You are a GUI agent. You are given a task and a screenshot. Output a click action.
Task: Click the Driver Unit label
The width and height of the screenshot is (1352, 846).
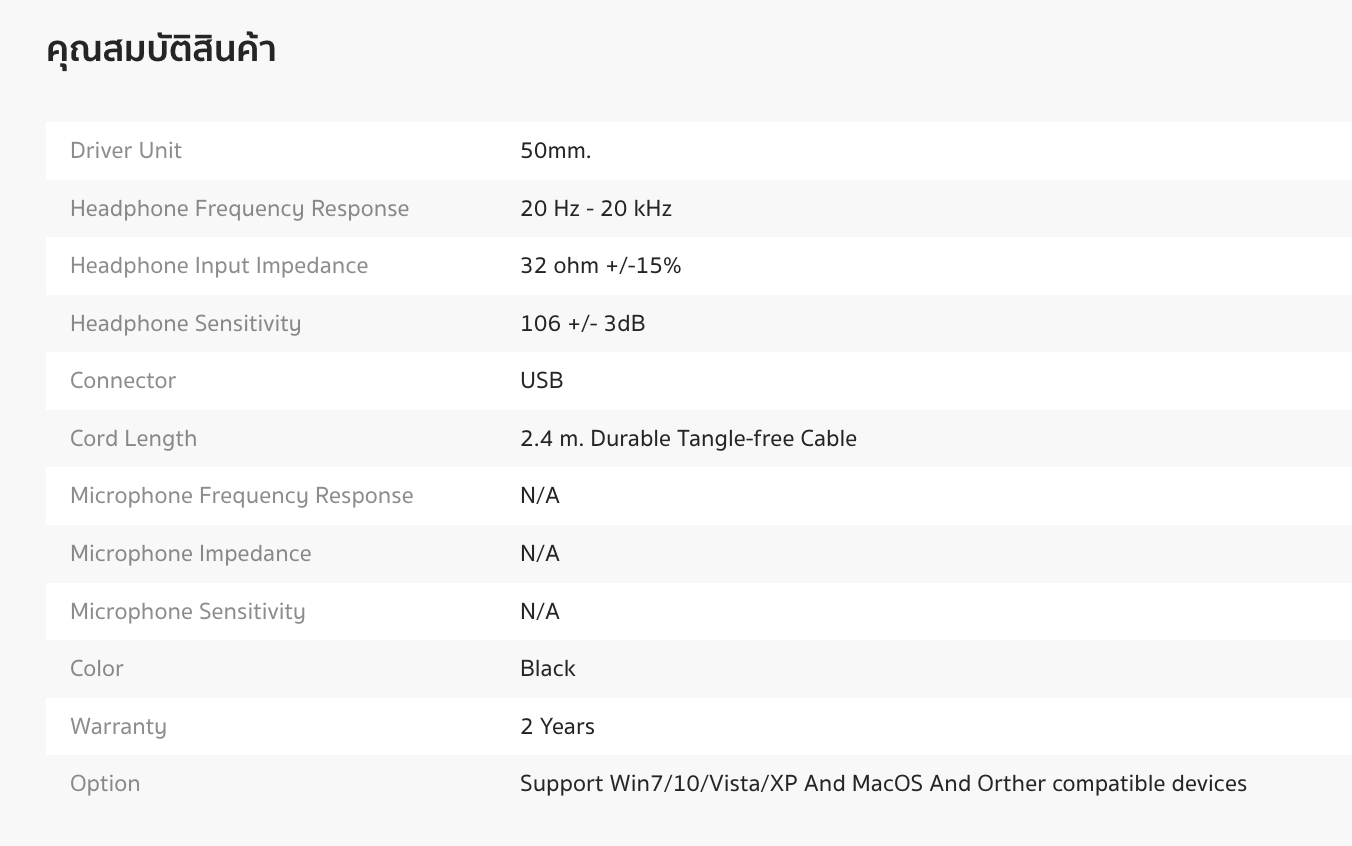coord(126,151)
